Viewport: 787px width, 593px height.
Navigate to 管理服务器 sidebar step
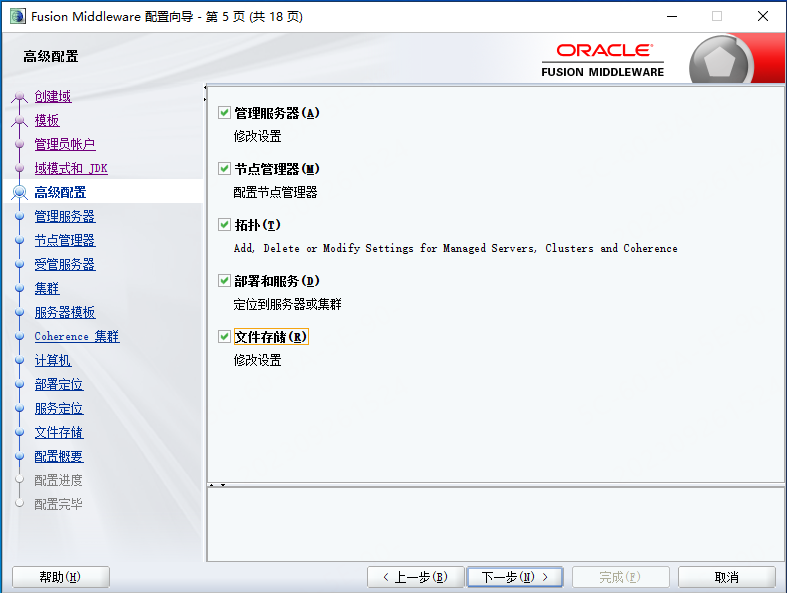(65, 216)
